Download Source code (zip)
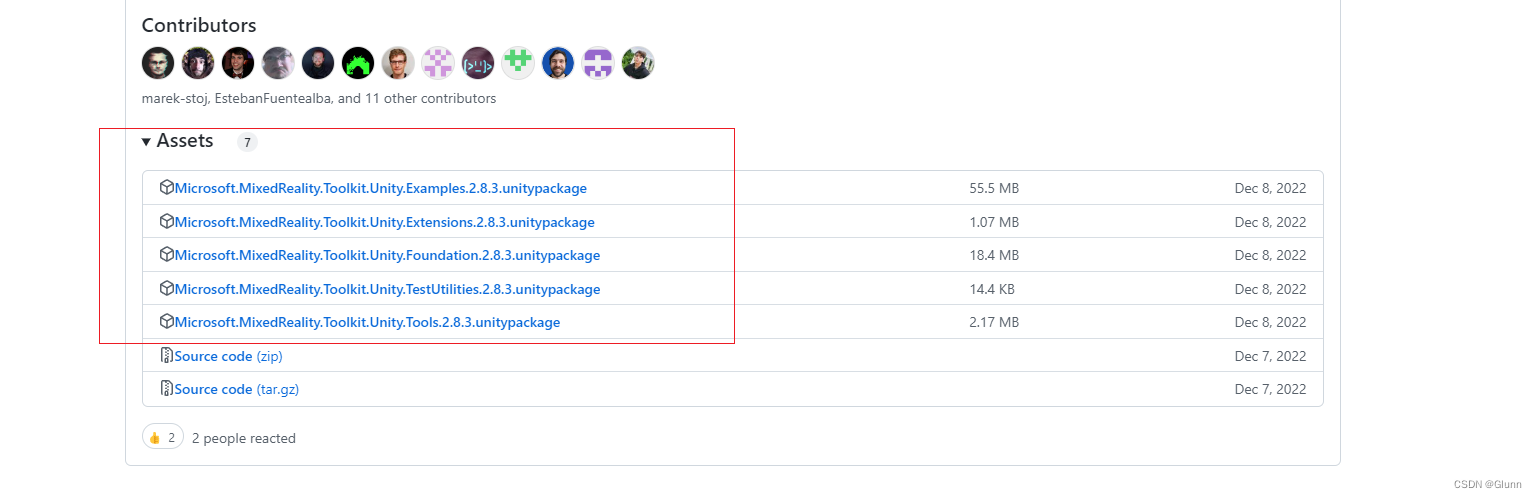Viewport: 1537px width, 498px height. coord(228,356)
